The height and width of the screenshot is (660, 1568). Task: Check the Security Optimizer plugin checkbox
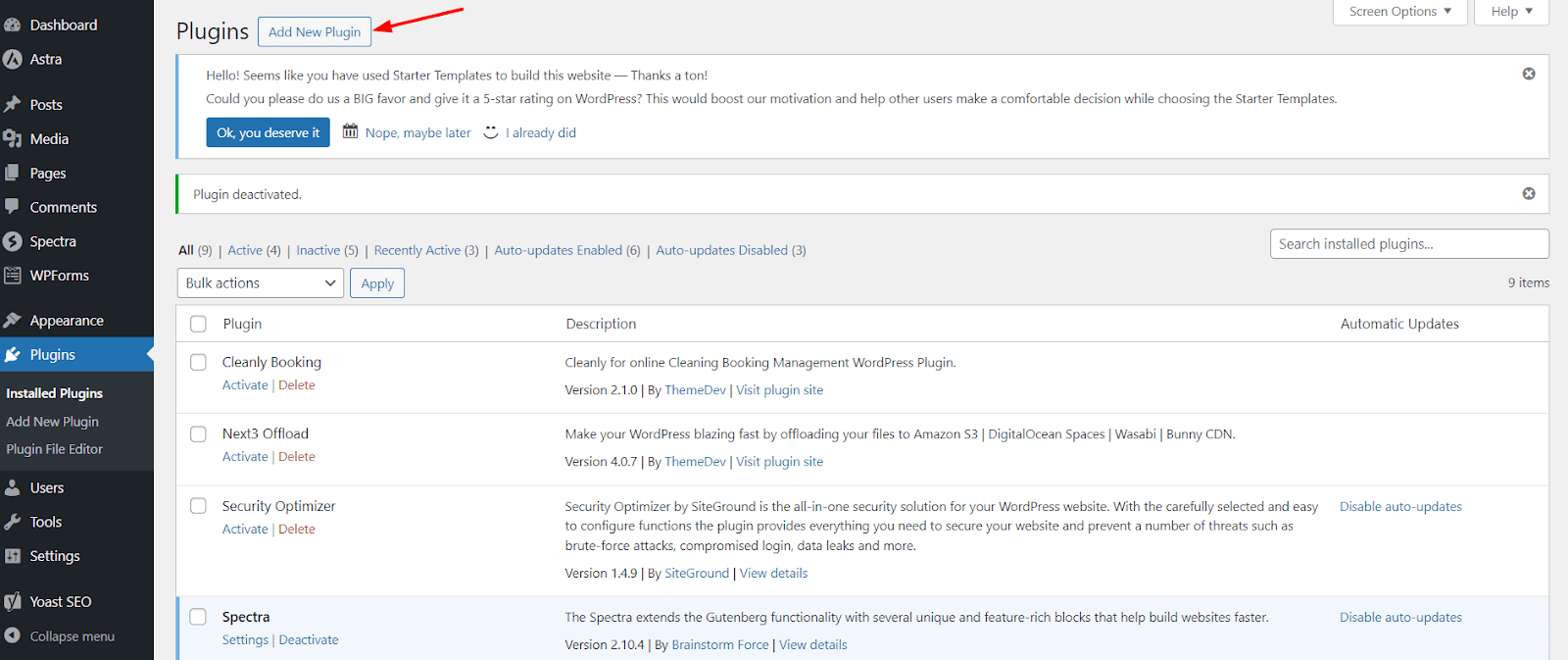tap(199, 506)
